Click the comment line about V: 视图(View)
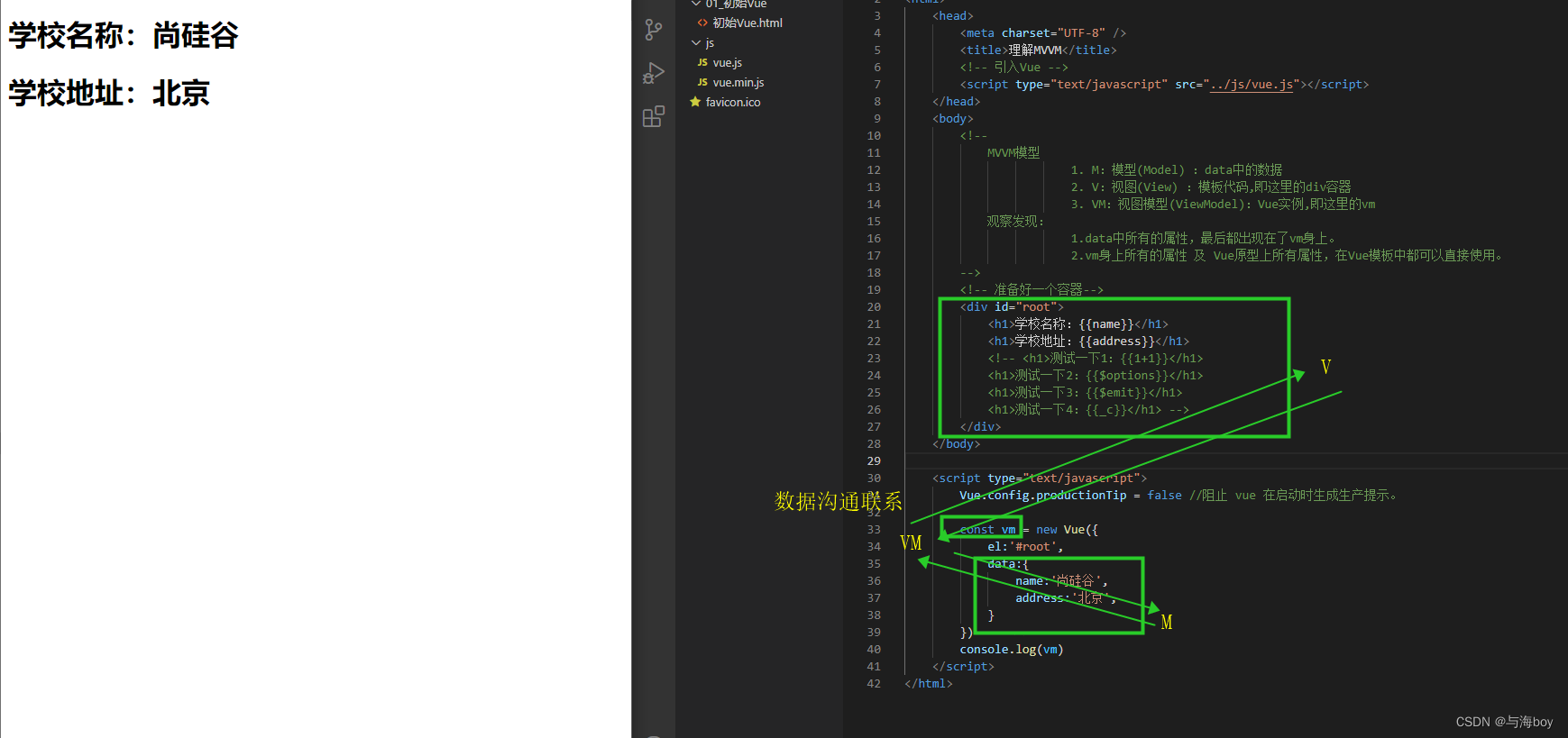The height and width of the screenshot is (738, 1568). pyautogui.click(x=1211, y=187)
